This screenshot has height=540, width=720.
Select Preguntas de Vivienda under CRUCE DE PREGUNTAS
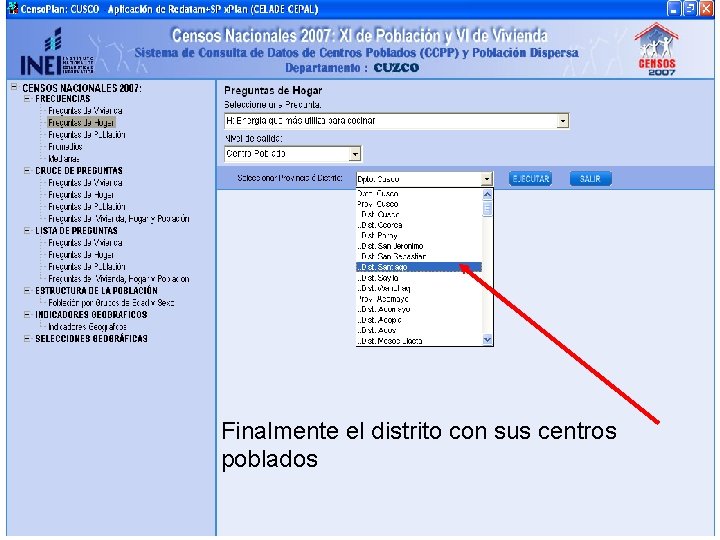pyautogui.click(x=85, y=183)
